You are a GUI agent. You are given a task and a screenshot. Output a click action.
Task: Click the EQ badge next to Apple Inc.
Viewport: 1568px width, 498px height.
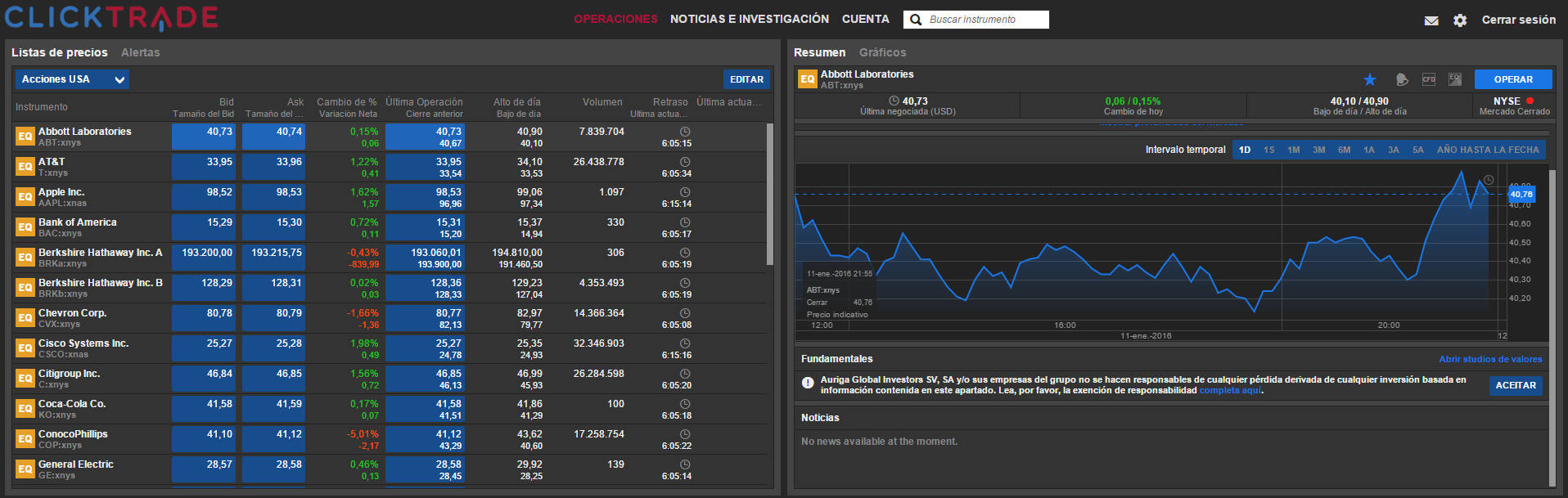click(25, 197)
